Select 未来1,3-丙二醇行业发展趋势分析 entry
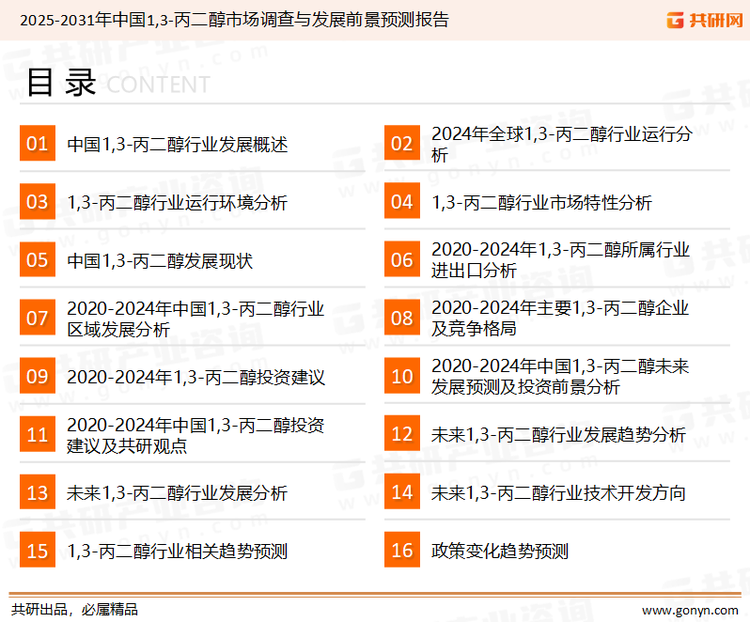The width and height of the screenshot is (750, 622). [559, 435]
